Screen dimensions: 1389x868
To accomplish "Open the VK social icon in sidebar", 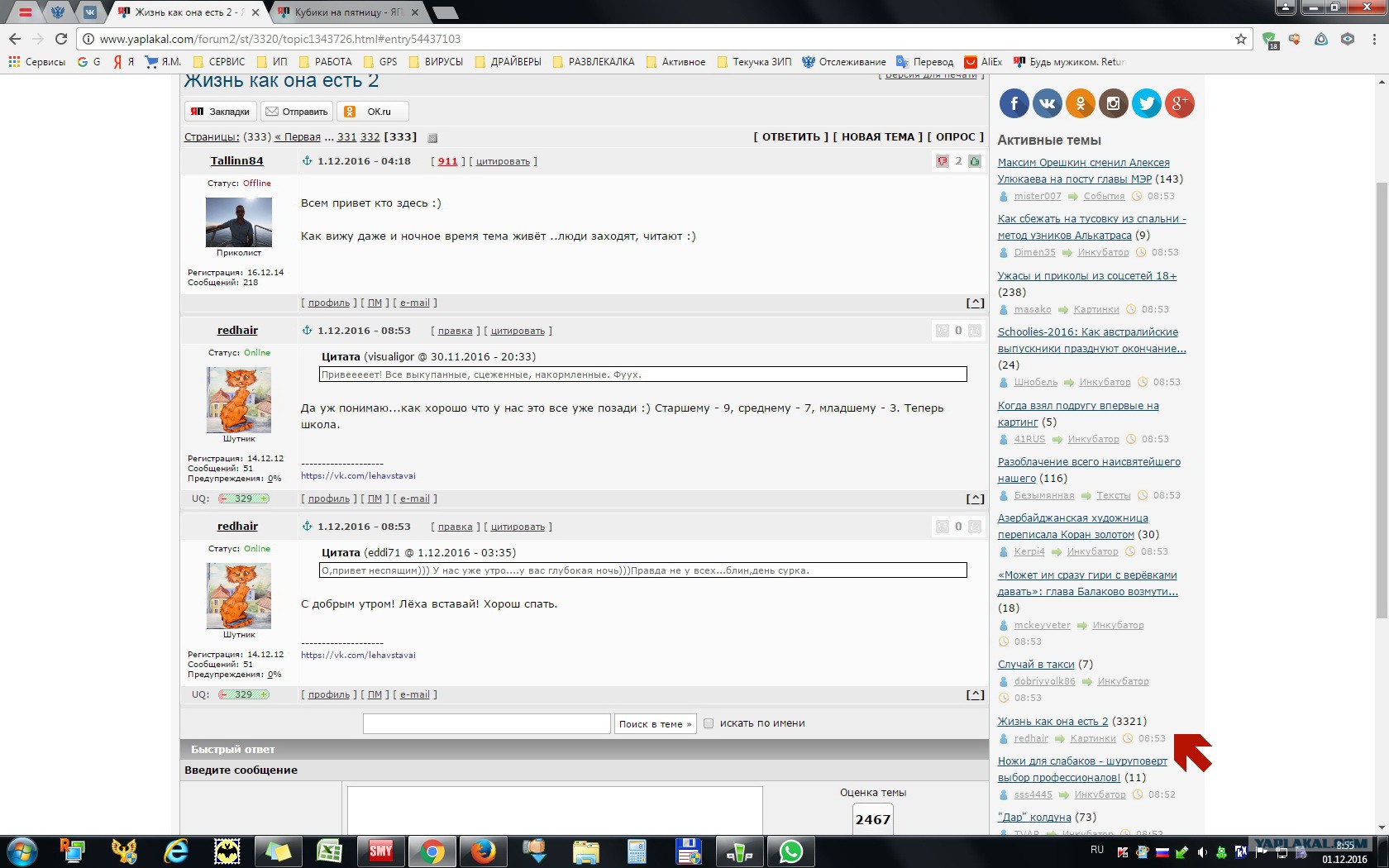I will [1047, 103].
